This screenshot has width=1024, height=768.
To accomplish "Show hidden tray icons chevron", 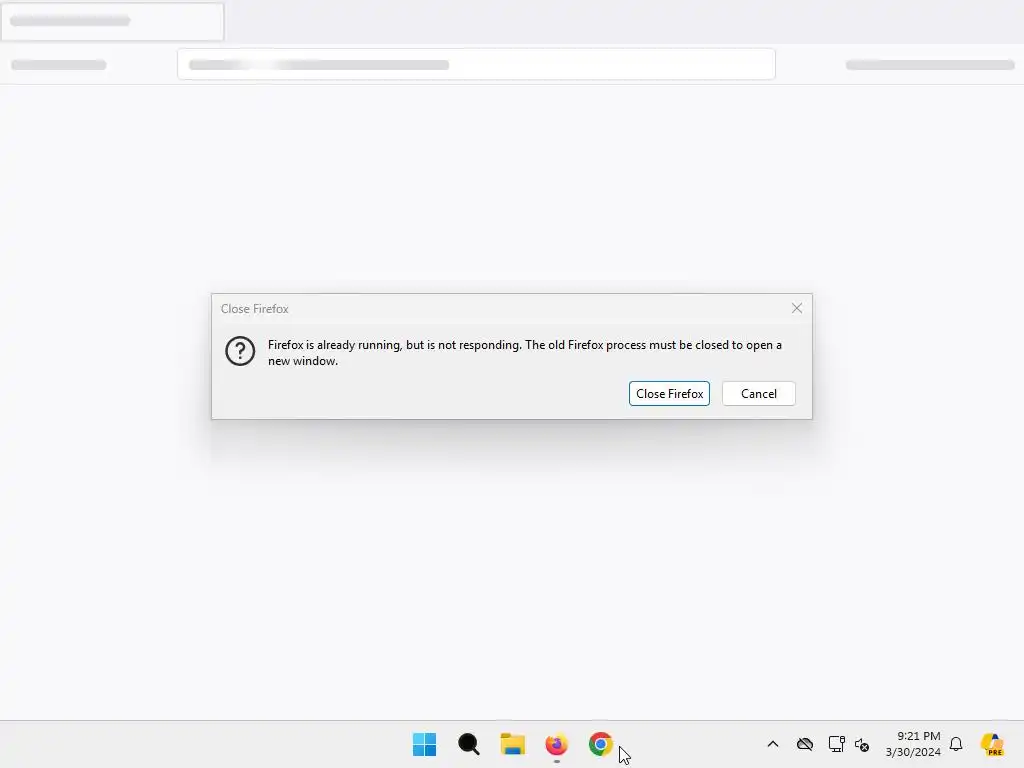I will 773,744.
